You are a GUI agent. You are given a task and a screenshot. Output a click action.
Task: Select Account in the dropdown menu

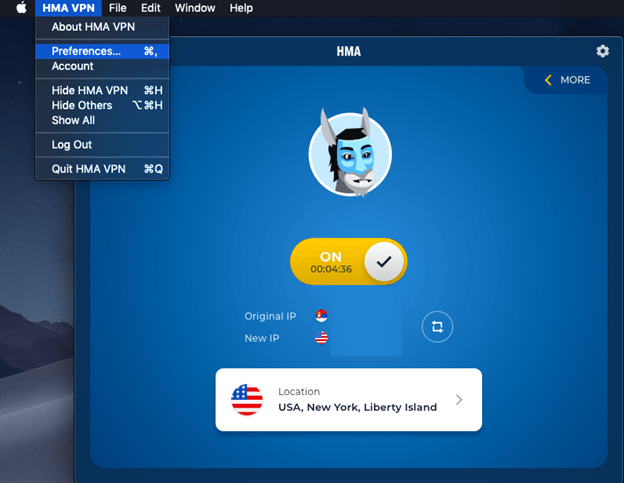102,66
